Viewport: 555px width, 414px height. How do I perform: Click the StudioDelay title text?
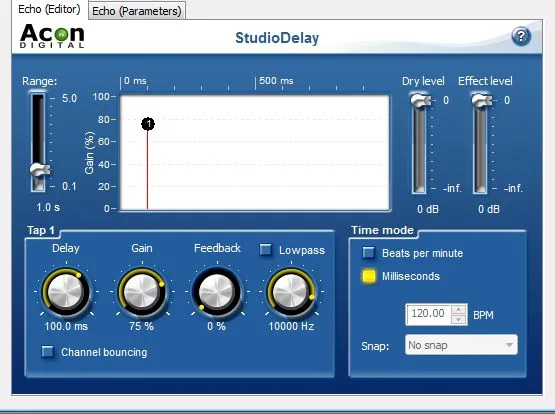pyautogui.click(x=277, y=38)
